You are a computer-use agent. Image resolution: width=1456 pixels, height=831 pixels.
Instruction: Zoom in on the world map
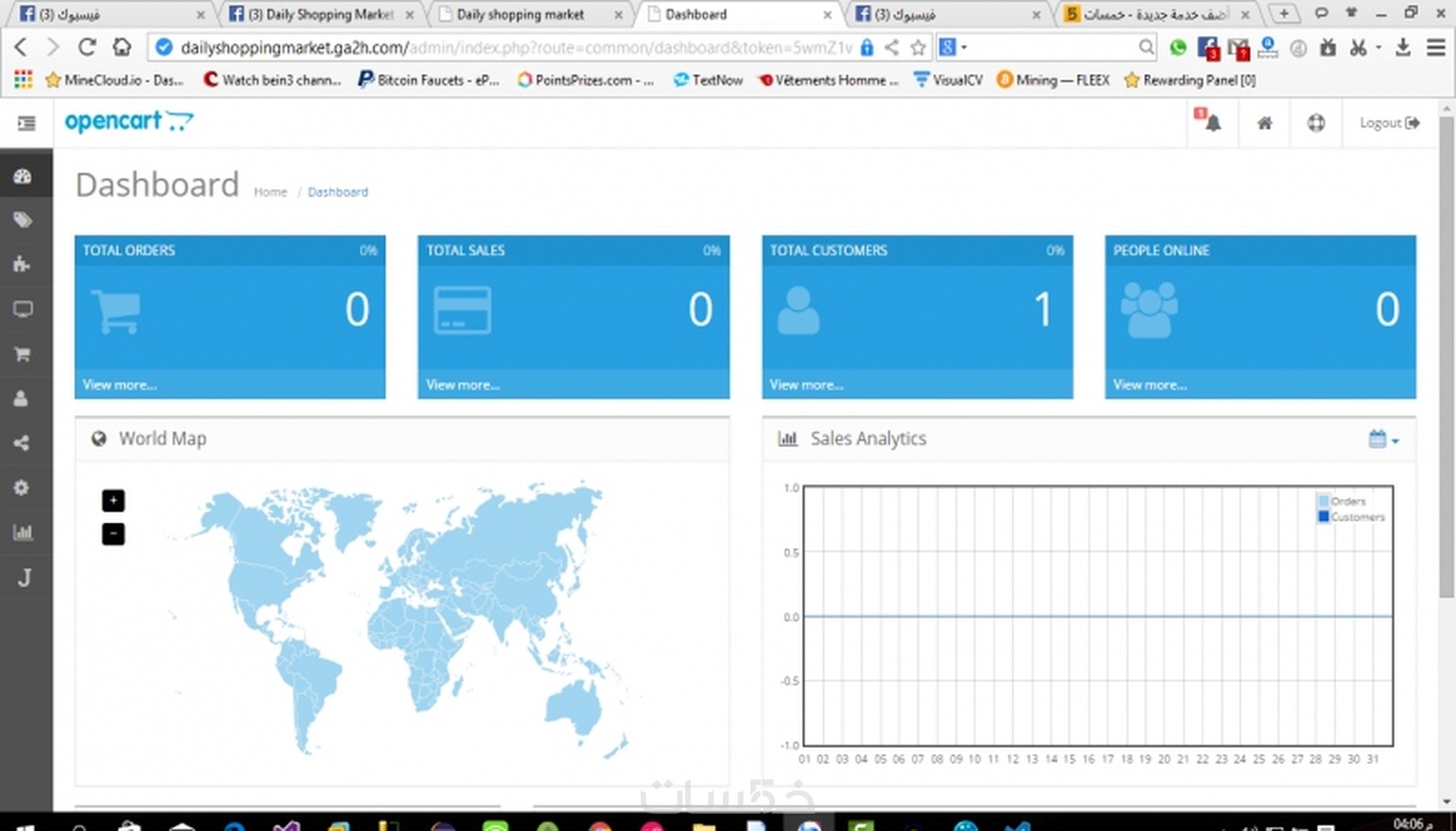(x=113, y=500)
